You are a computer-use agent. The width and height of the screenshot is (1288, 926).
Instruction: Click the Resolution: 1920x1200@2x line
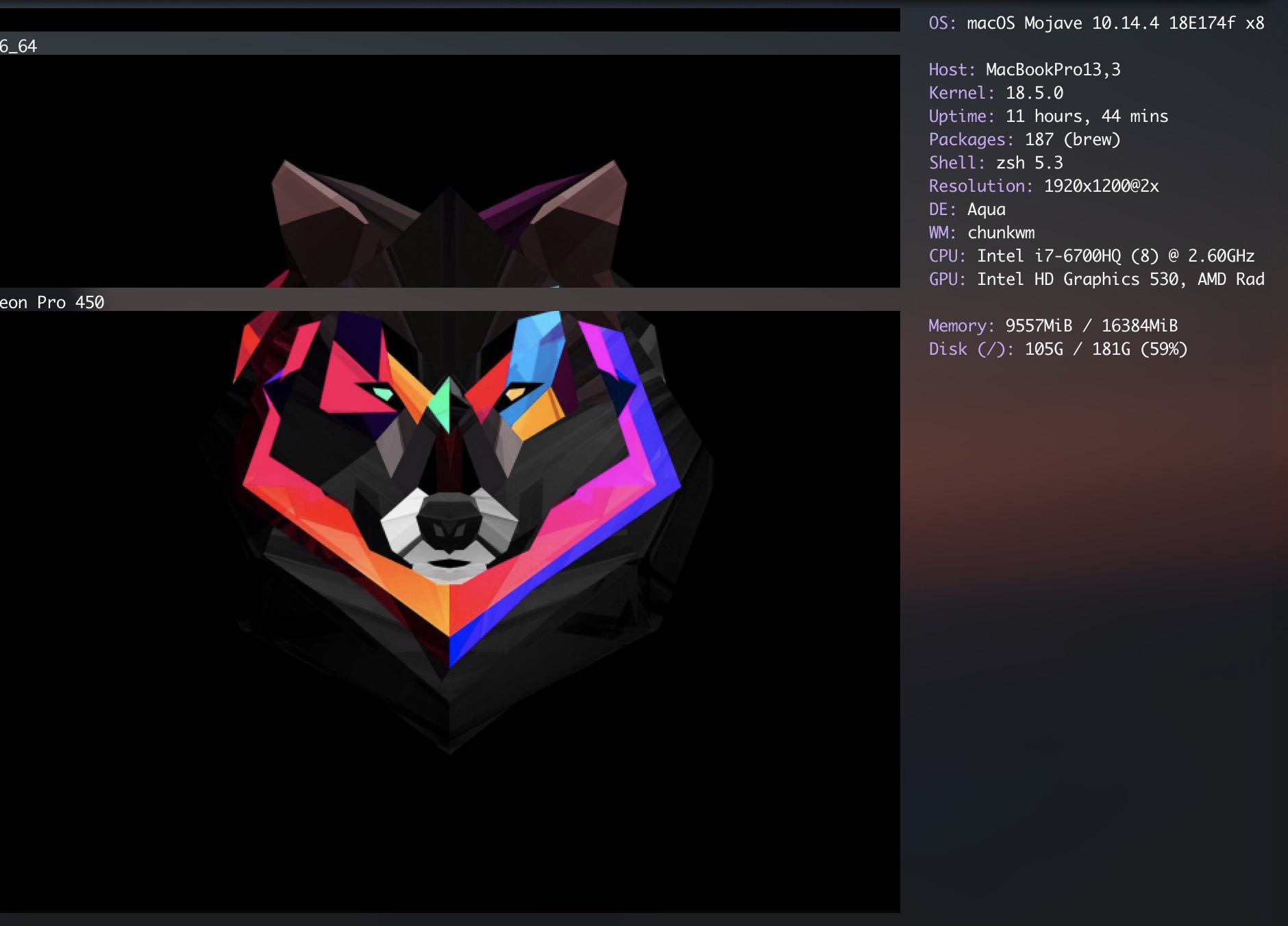1043,186
